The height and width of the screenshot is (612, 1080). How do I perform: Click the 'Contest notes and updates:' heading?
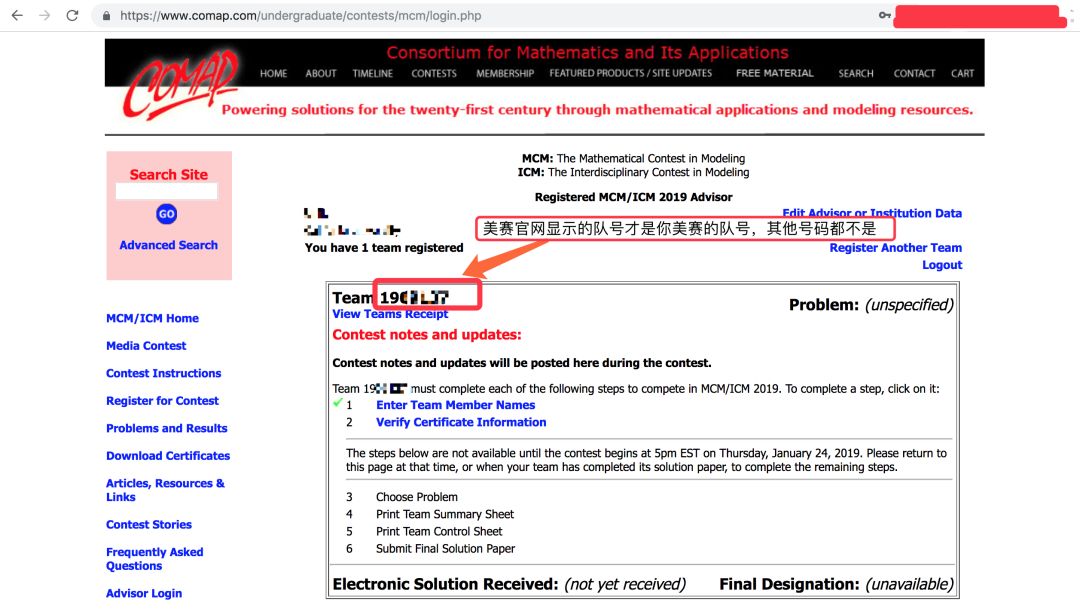click(427, 335)
